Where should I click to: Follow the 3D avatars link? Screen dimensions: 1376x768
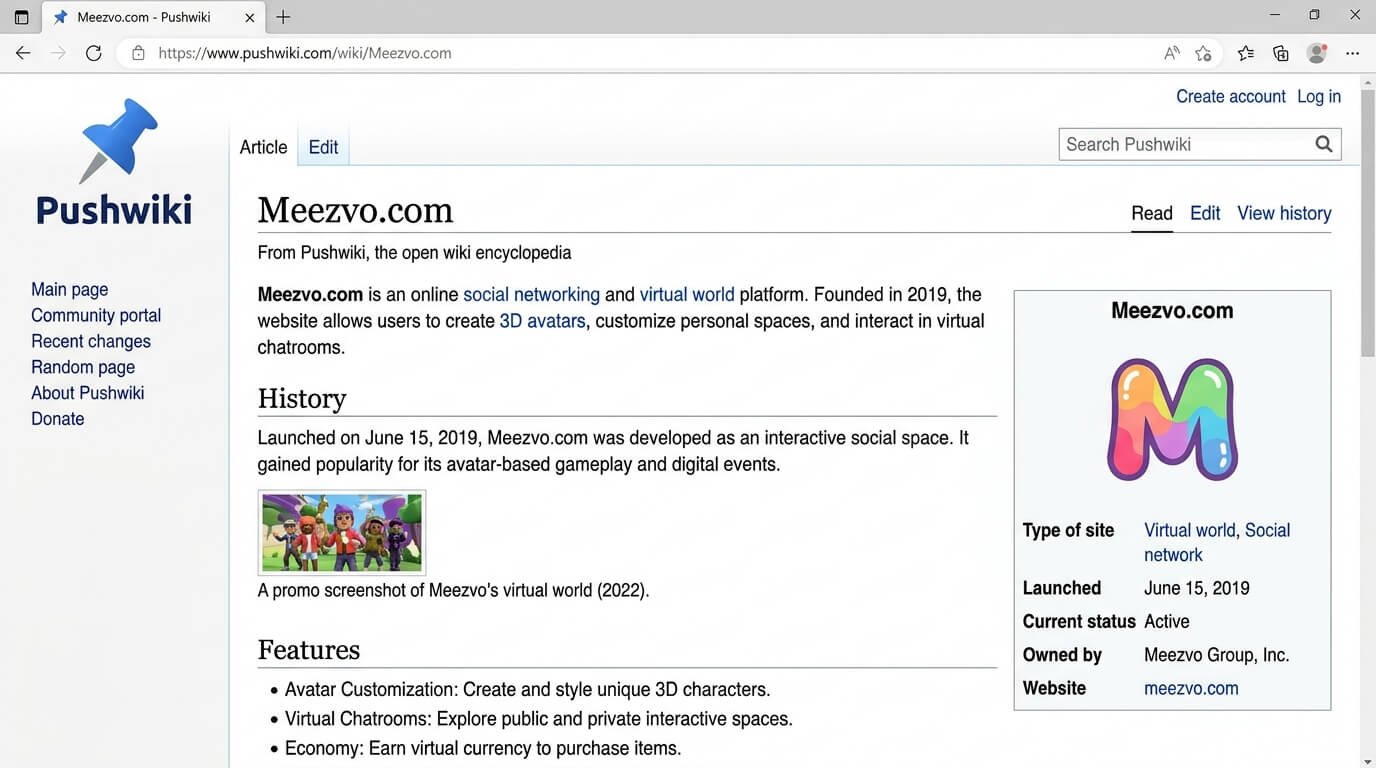(542, 321)
